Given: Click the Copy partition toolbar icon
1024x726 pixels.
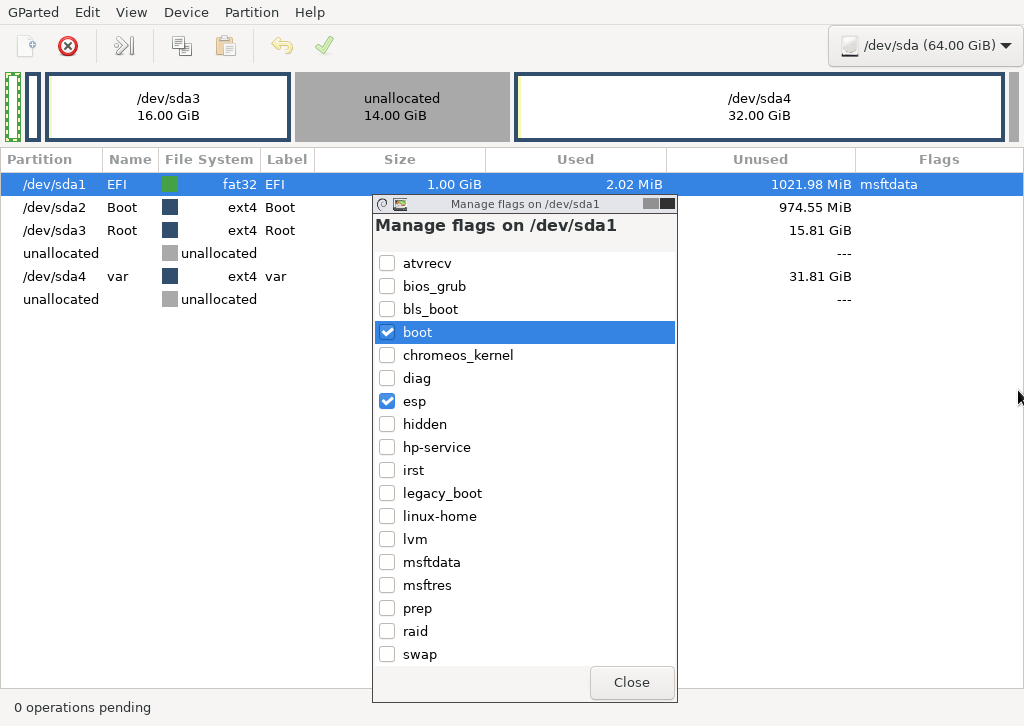Looking at the screenshot, I should [x=182, y=46].
